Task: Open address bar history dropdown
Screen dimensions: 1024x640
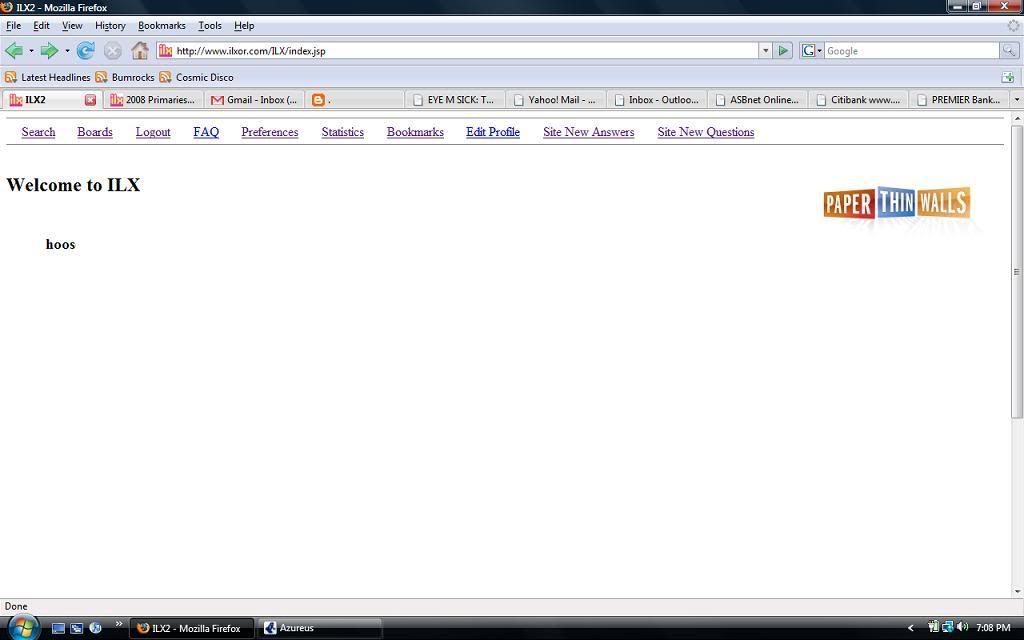Action: (765, 51)
